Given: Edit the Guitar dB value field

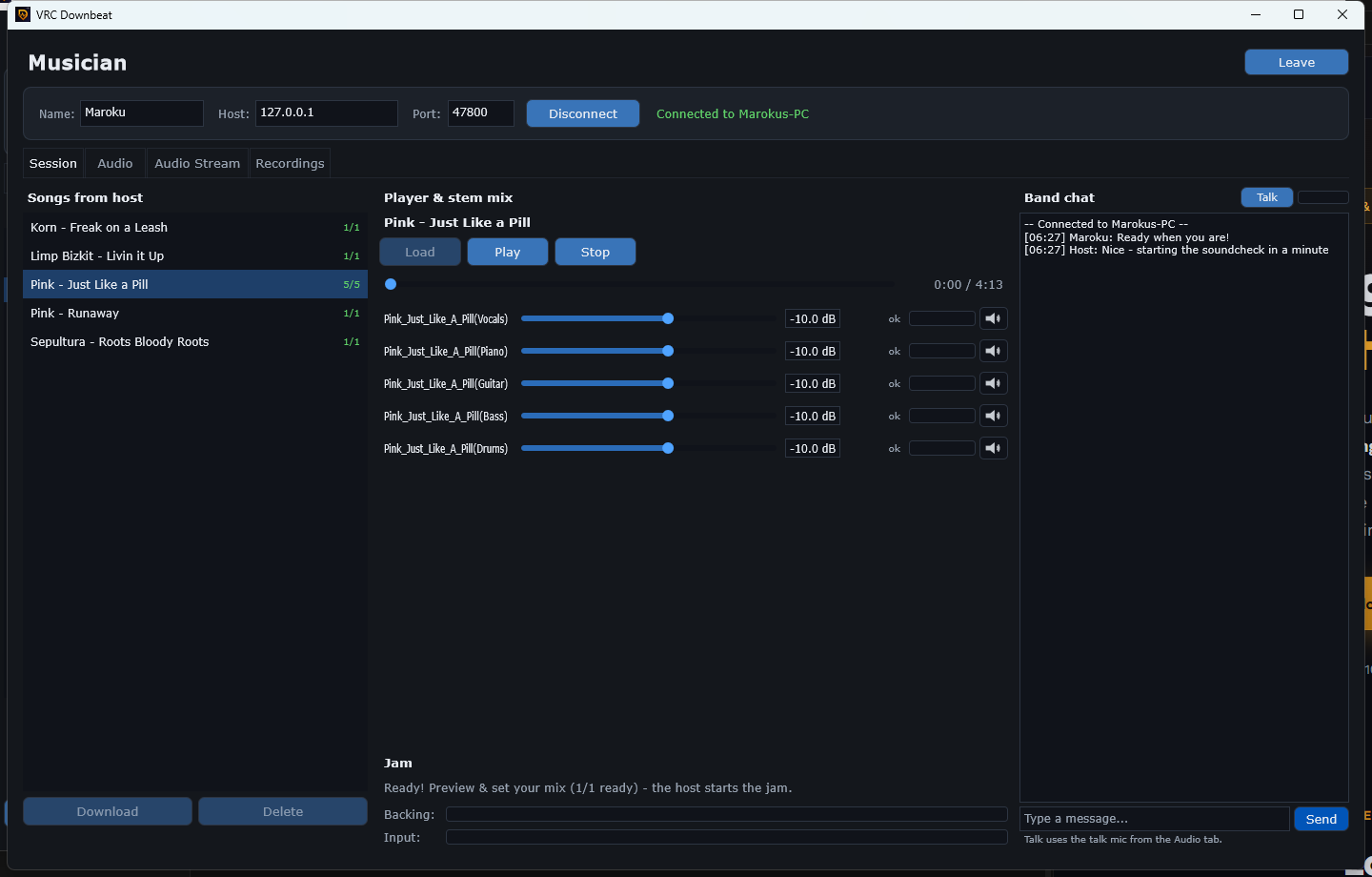Looking at the screenshot, I should click(813, 383).
